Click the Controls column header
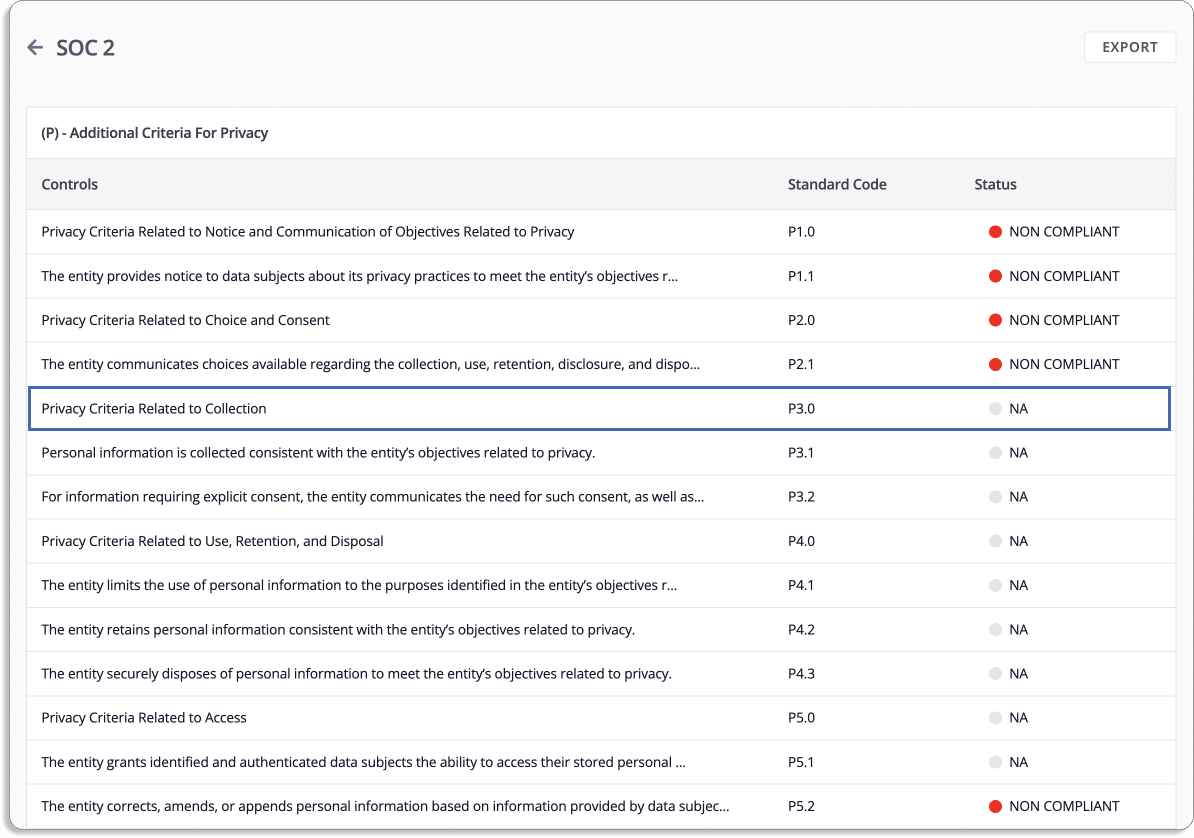 [x=69, y=184]
